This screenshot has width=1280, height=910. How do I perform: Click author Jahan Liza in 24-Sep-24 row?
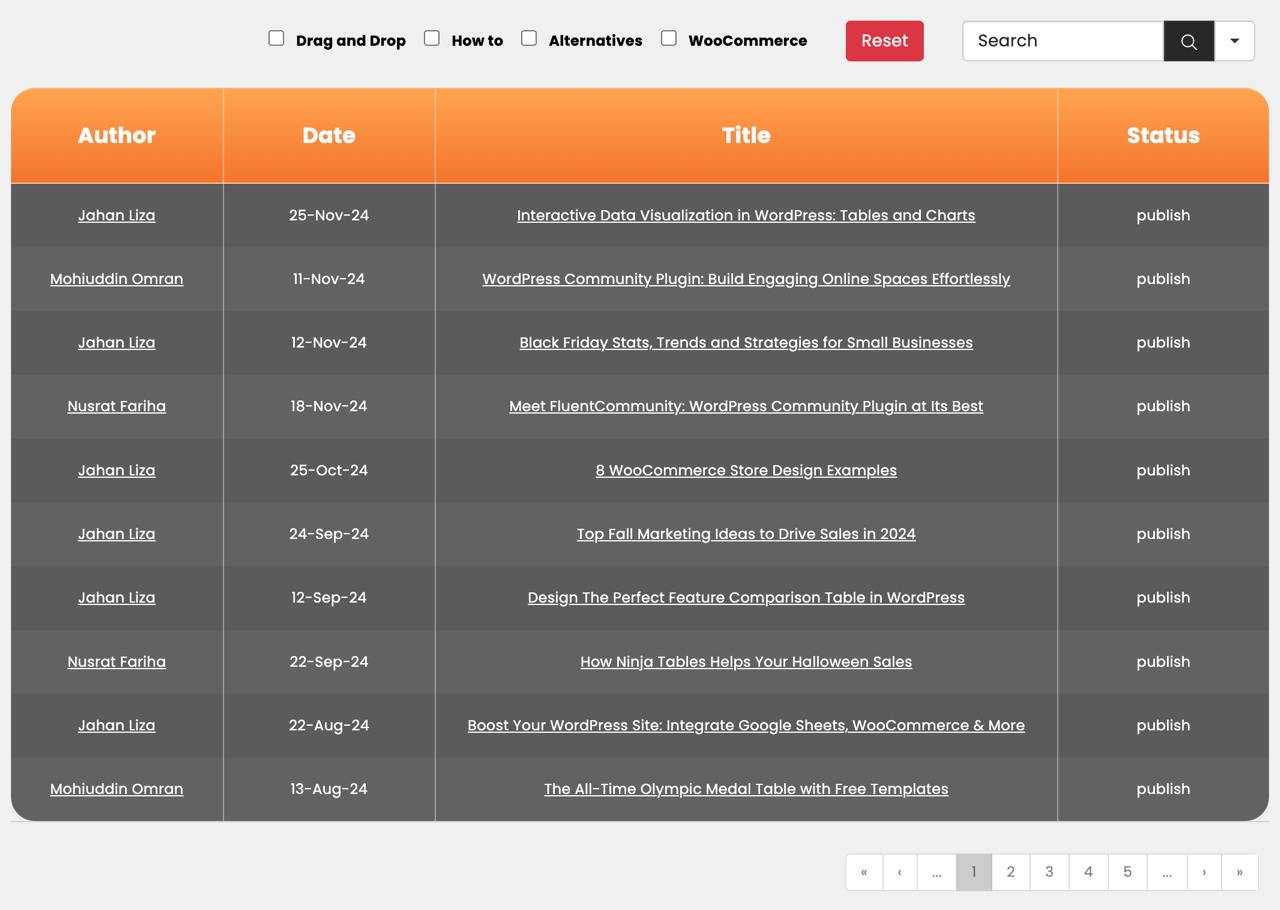click(117, 534)
